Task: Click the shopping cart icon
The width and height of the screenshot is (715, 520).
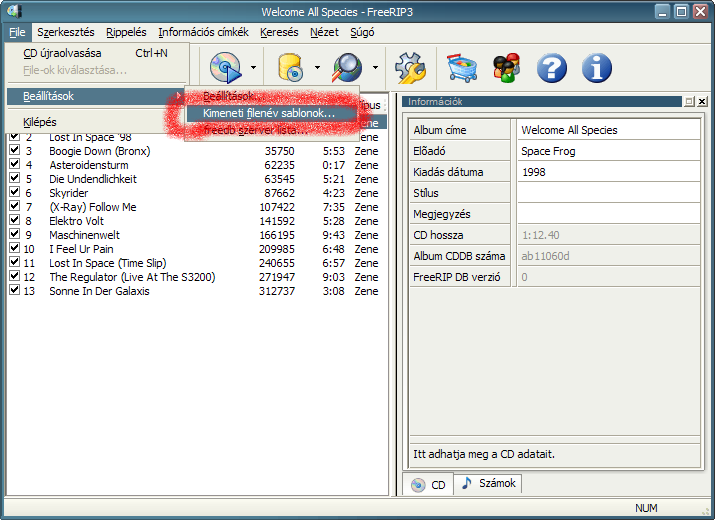Action: pyautogui.click(x=461, y=68)
